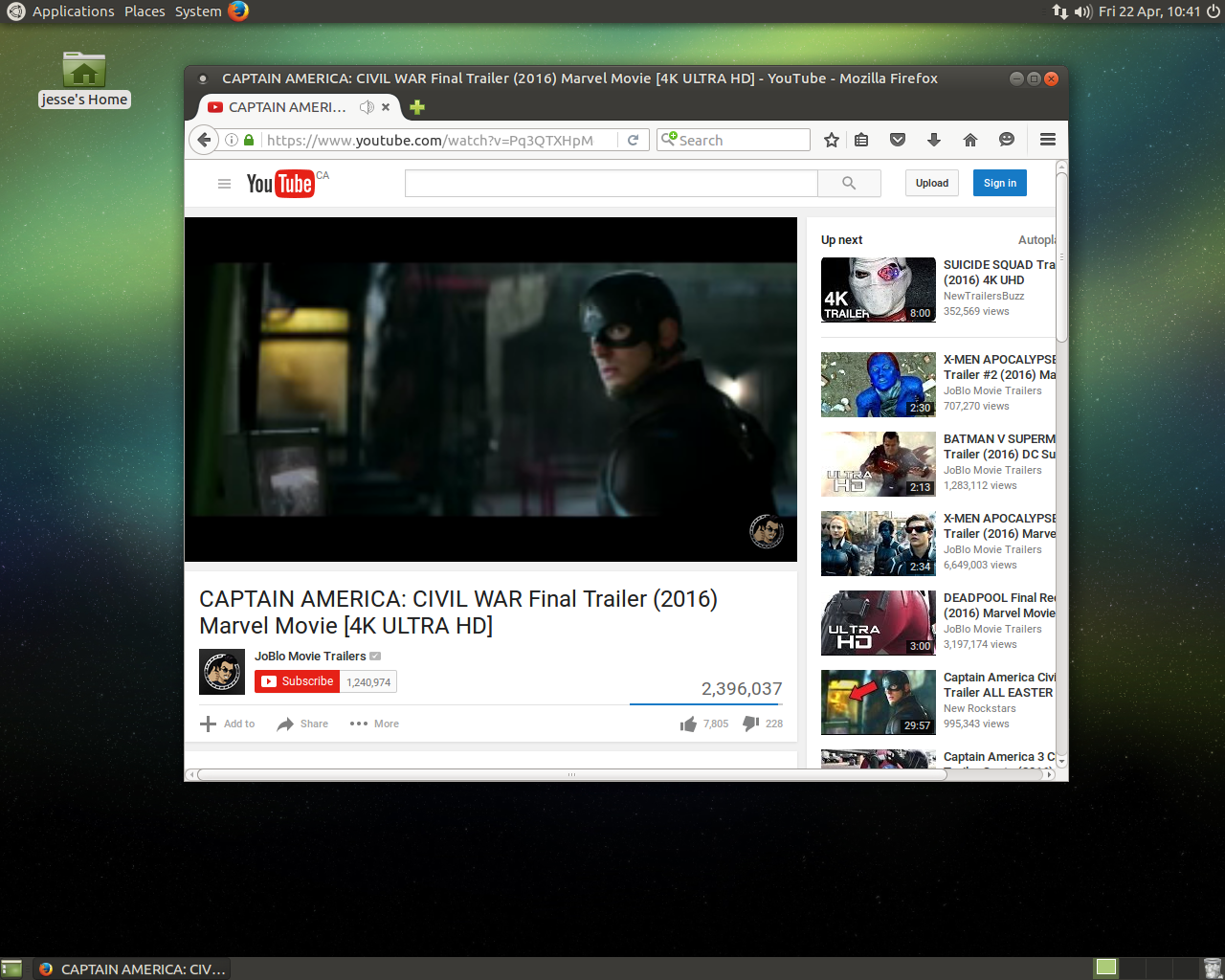Viewport: 1225px width, 980px height.
Task: Focus the Firefox Search box
Action: [x=733, y=140]
